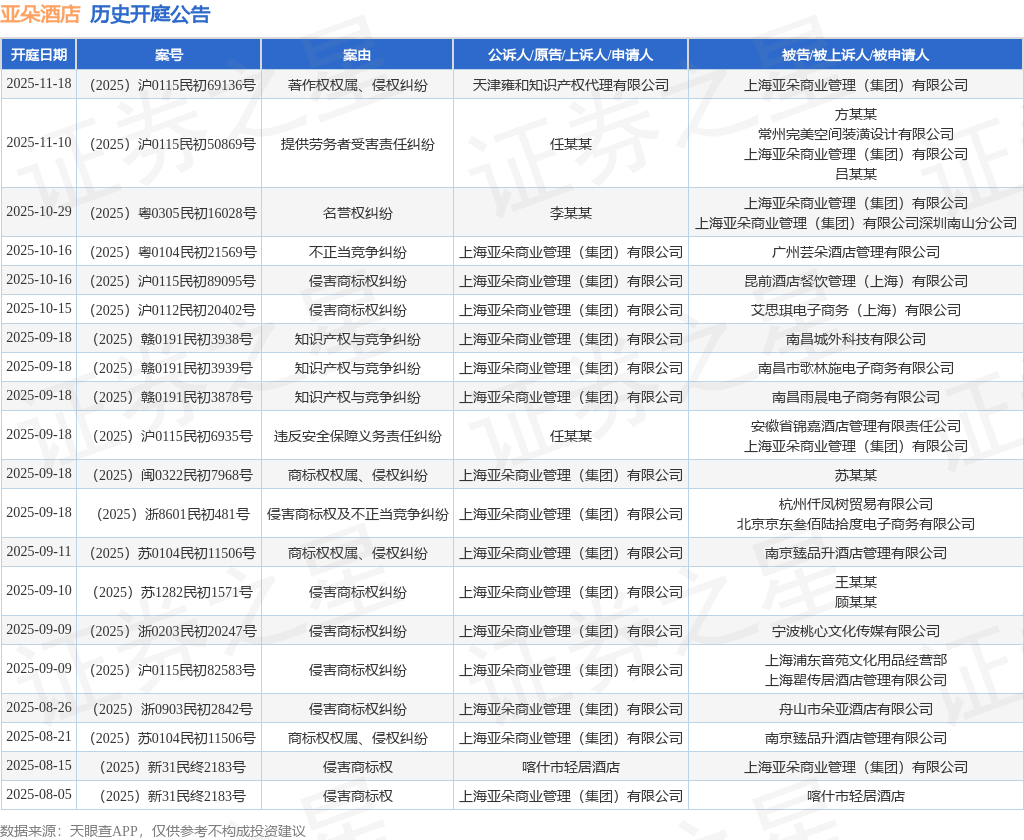Click defendant 方某某

pos(856,114)
